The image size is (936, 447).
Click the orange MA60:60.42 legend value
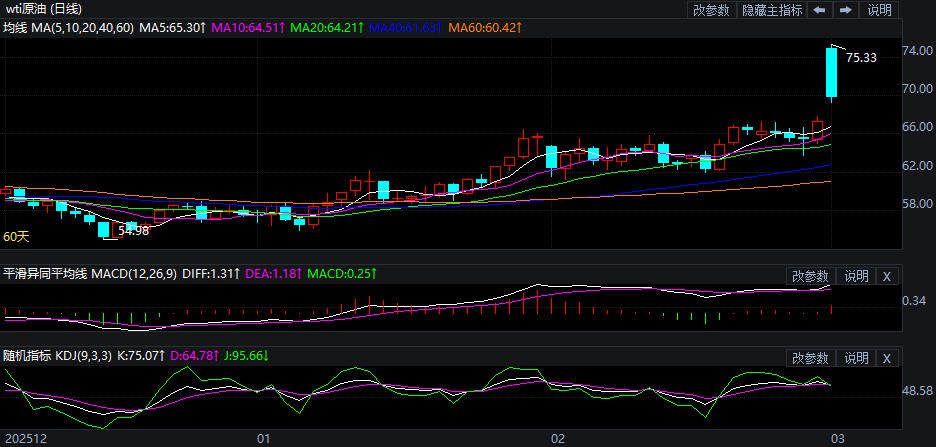tap(484, 28)
